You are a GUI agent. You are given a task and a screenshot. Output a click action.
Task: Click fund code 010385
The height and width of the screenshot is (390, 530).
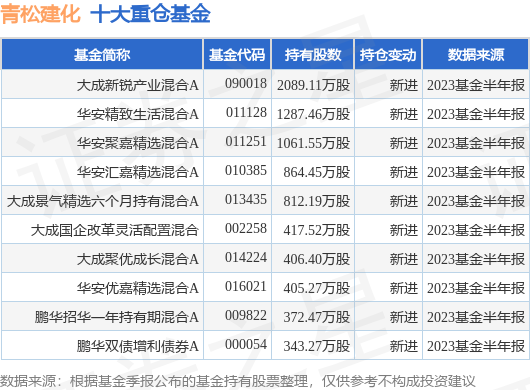[246, 170]
